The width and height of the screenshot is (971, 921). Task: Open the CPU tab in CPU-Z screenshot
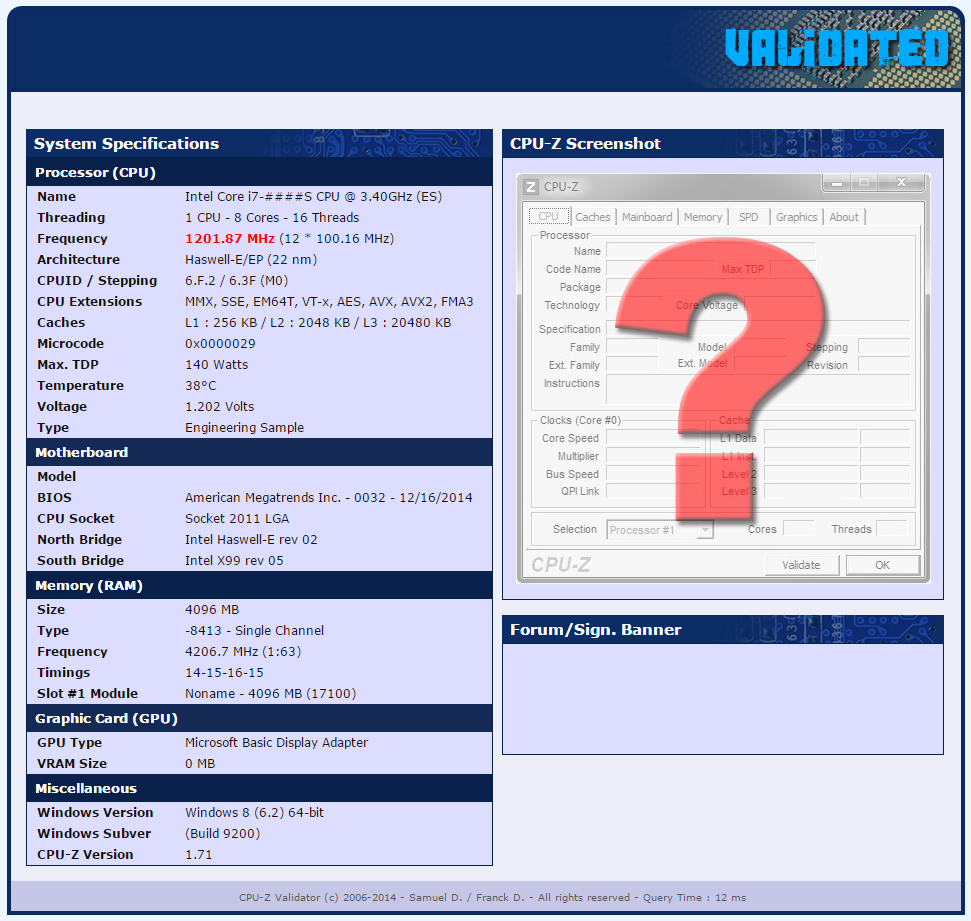(x=549, y=217)
